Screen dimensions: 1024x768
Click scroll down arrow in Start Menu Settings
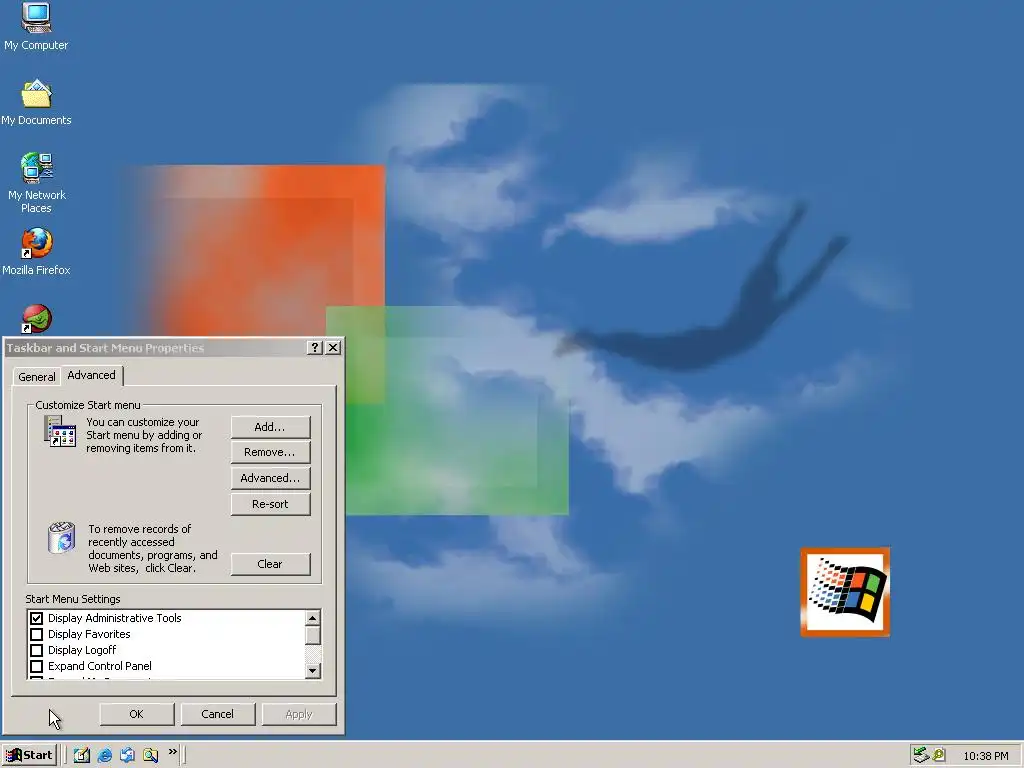pos(313,670)
